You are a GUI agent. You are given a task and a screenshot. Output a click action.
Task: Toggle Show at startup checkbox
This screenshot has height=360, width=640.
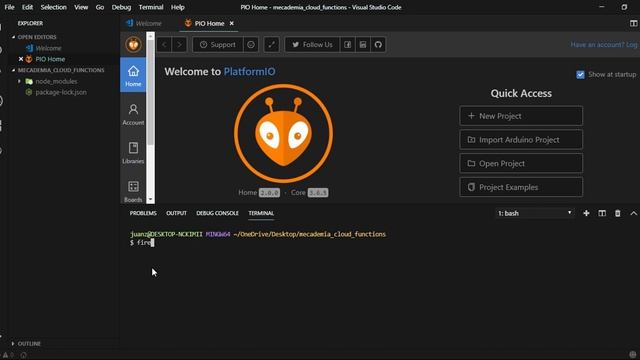tap(580, 75)
